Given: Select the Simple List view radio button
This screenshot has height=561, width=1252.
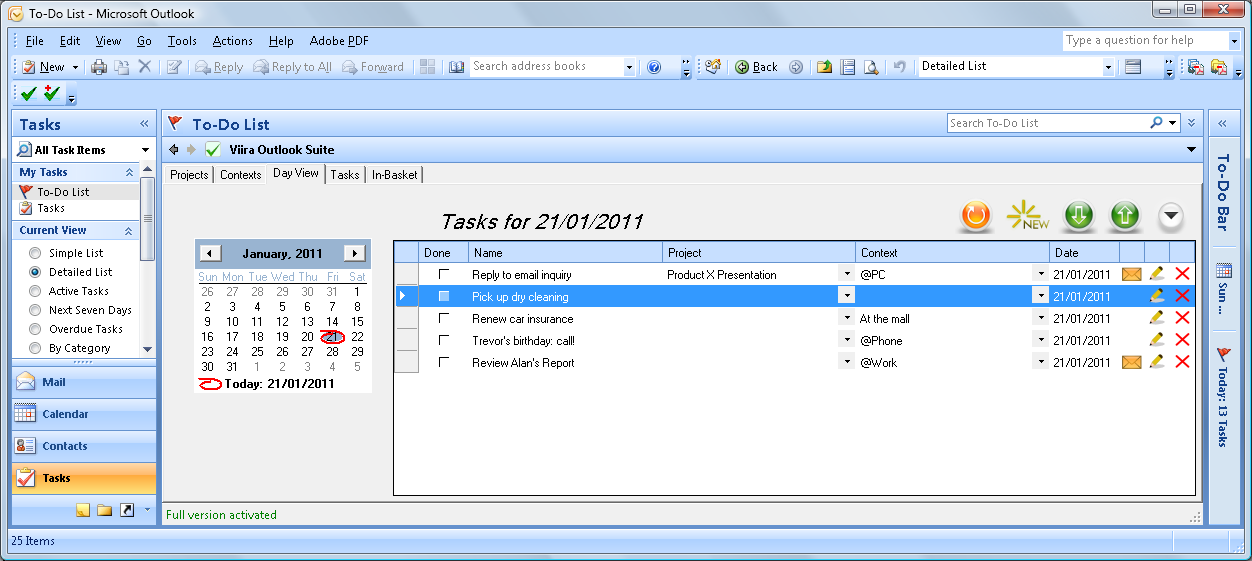Looking at the screenshot, I should coord(35,253).
